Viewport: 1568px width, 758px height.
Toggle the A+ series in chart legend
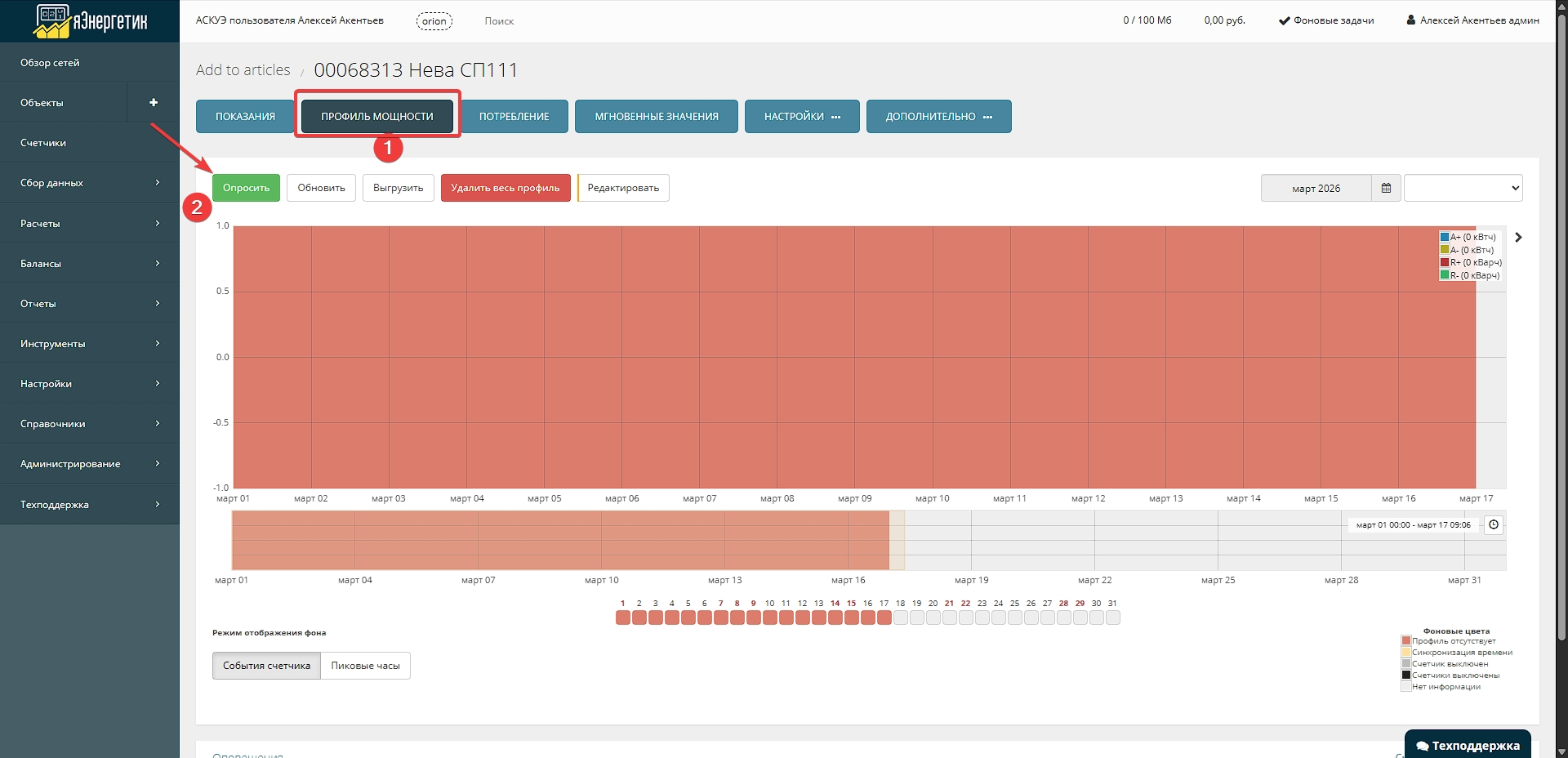pos(1445,237)
